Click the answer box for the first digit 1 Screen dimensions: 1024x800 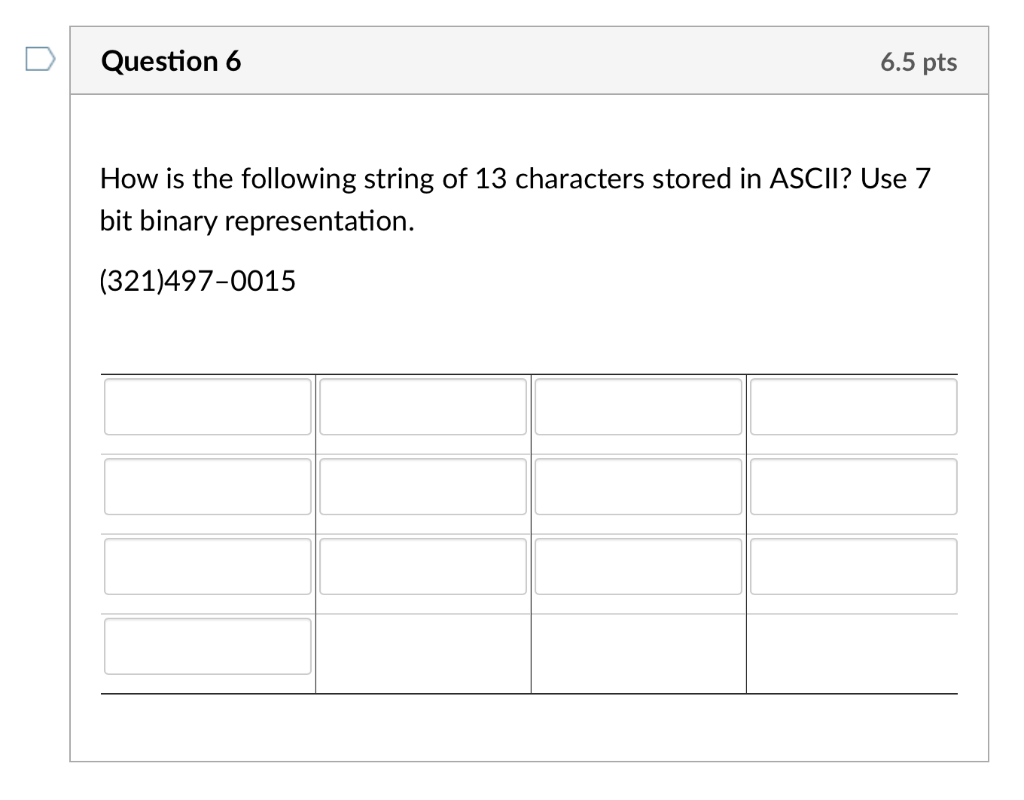coord(853,407)
